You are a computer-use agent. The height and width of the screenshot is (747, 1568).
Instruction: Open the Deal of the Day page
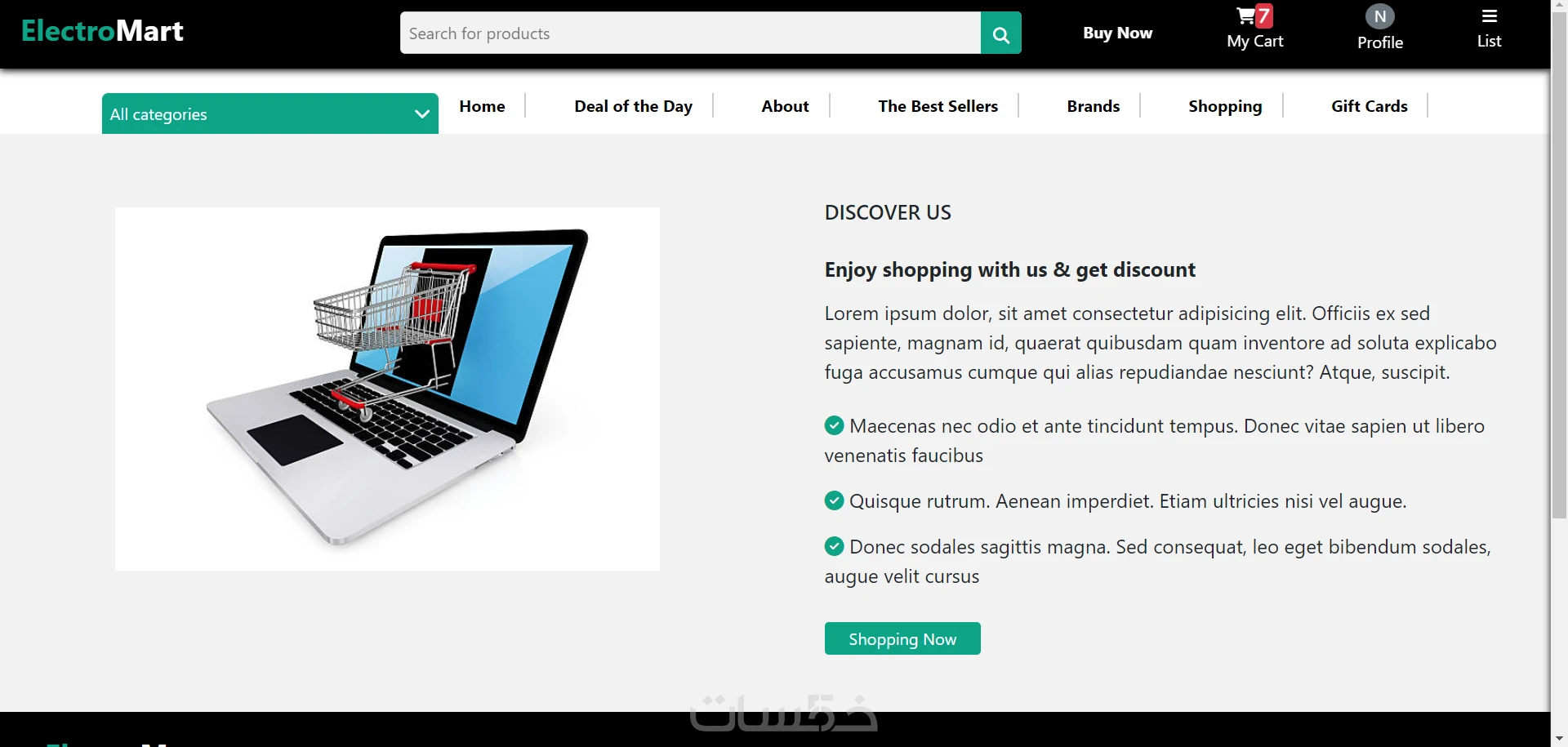pos(633,106)
